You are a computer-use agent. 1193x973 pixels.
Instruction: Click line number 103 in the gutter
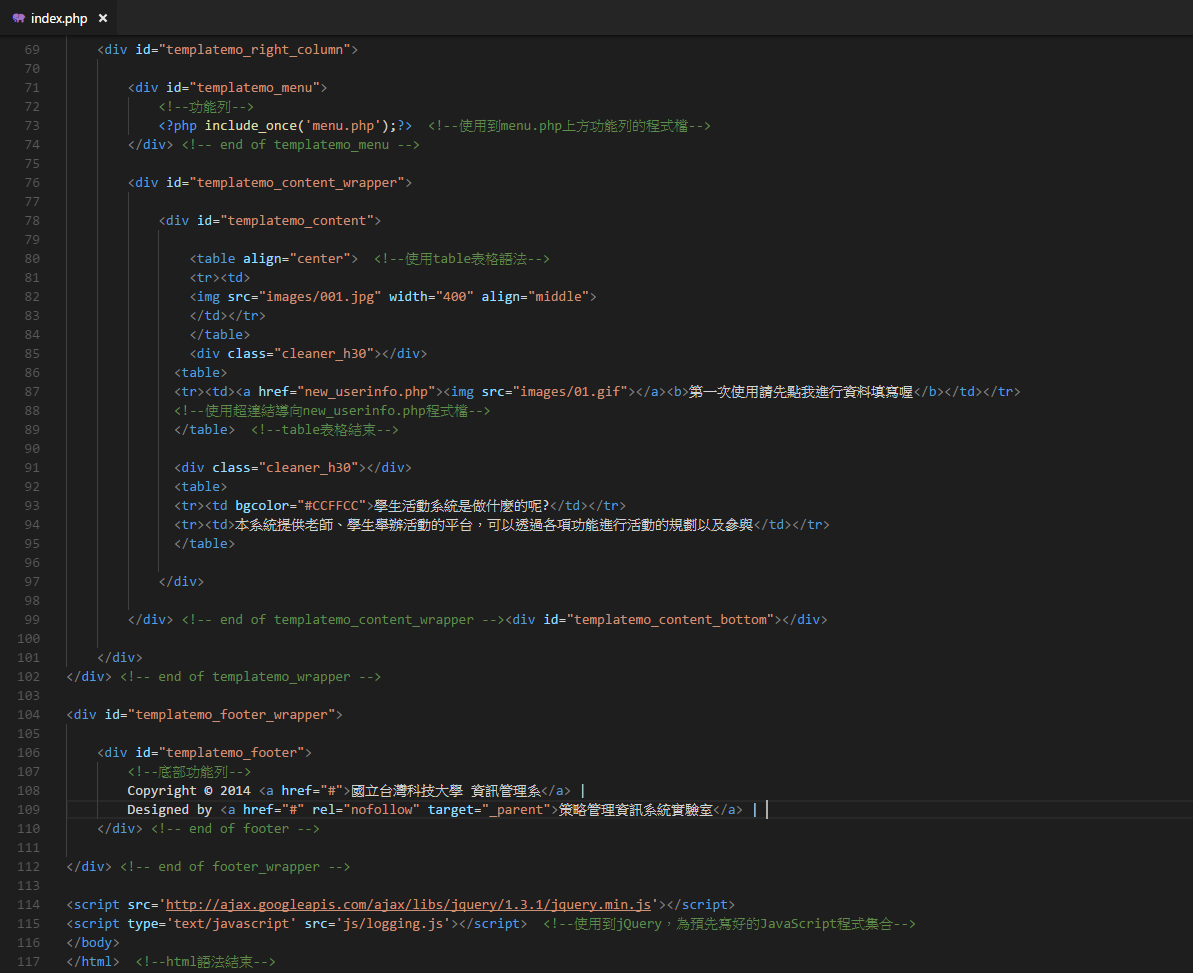(x=28, y=696)
